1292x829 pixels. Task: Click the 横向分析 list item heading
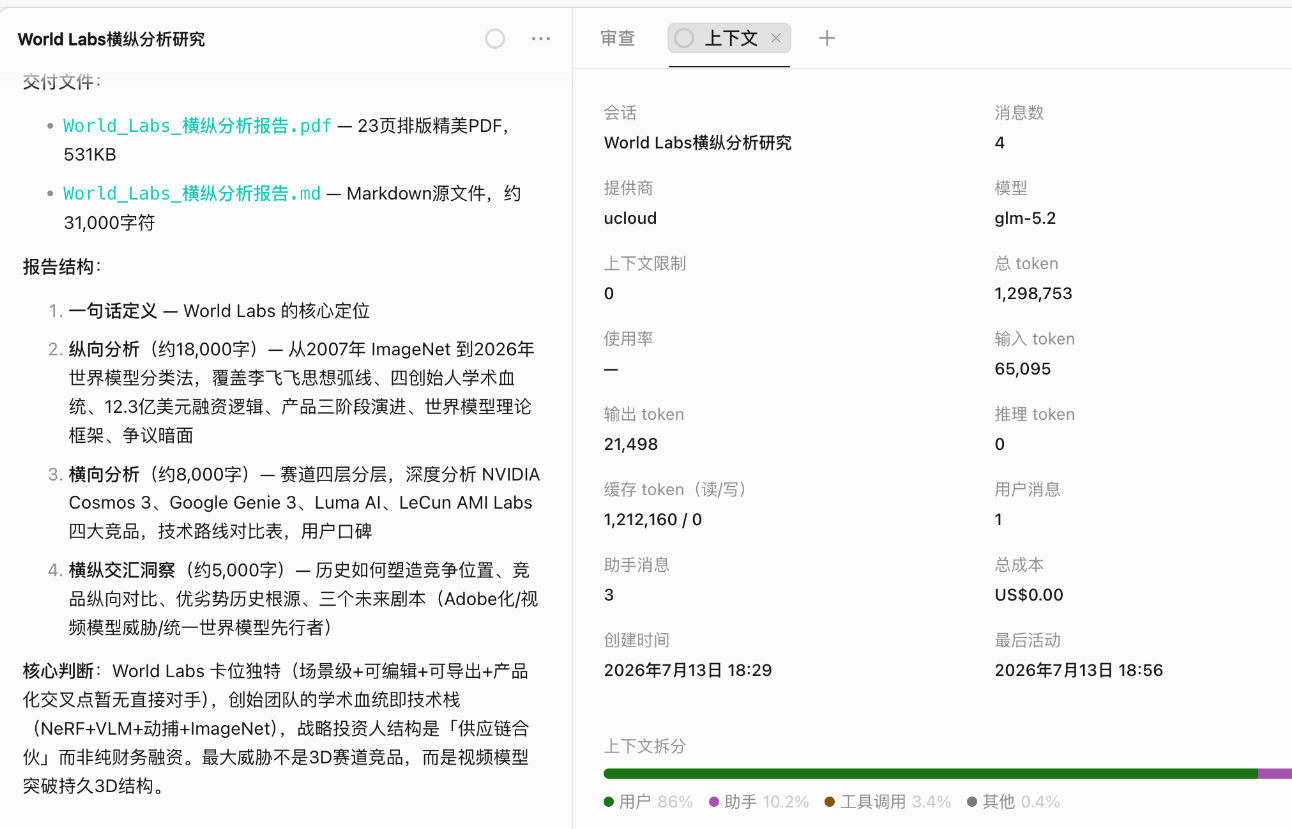pyautogui.click(x=105, y=474)
